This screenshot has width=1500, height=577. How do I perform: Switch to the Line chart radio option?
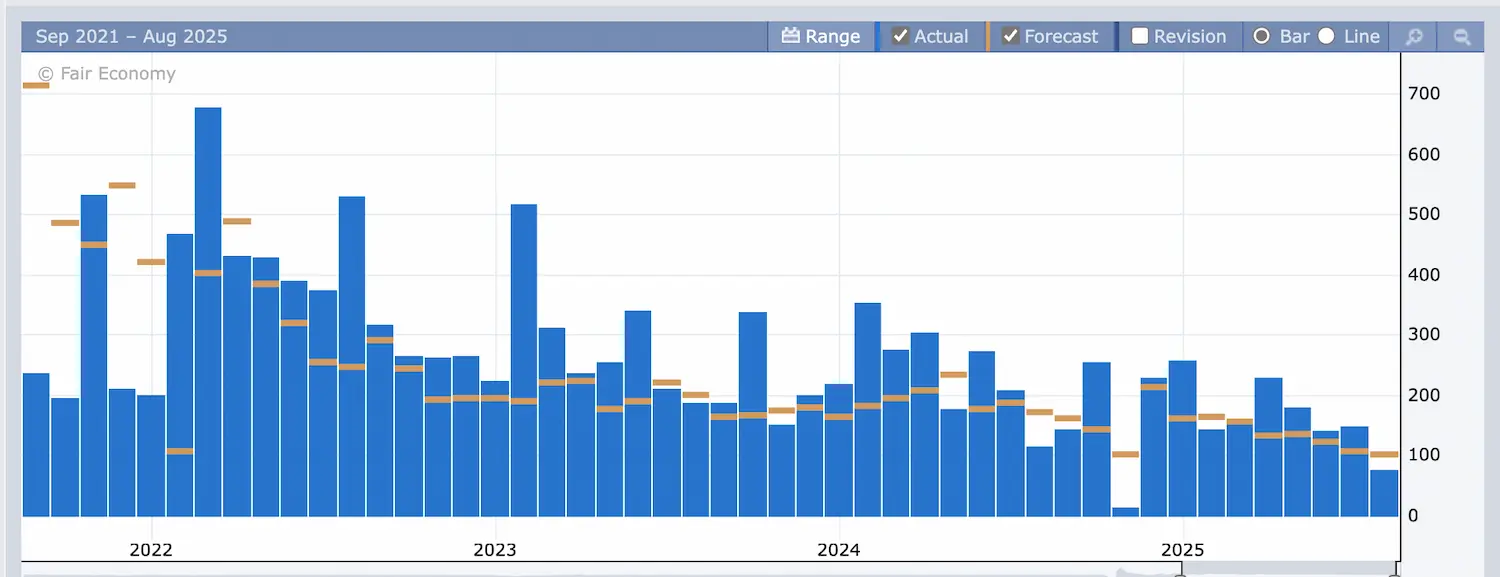tap(1327, 36)
